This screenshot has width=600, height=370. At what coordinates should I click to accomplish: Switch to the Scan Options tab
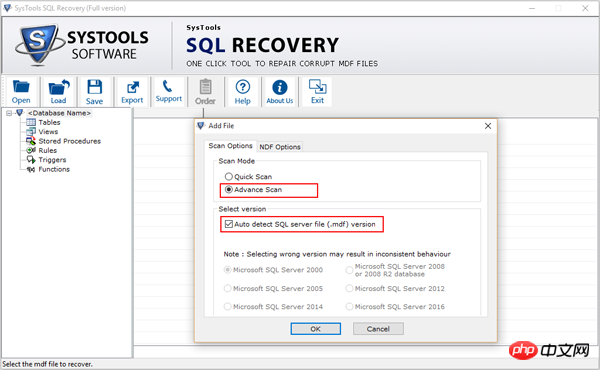[230, 146]
